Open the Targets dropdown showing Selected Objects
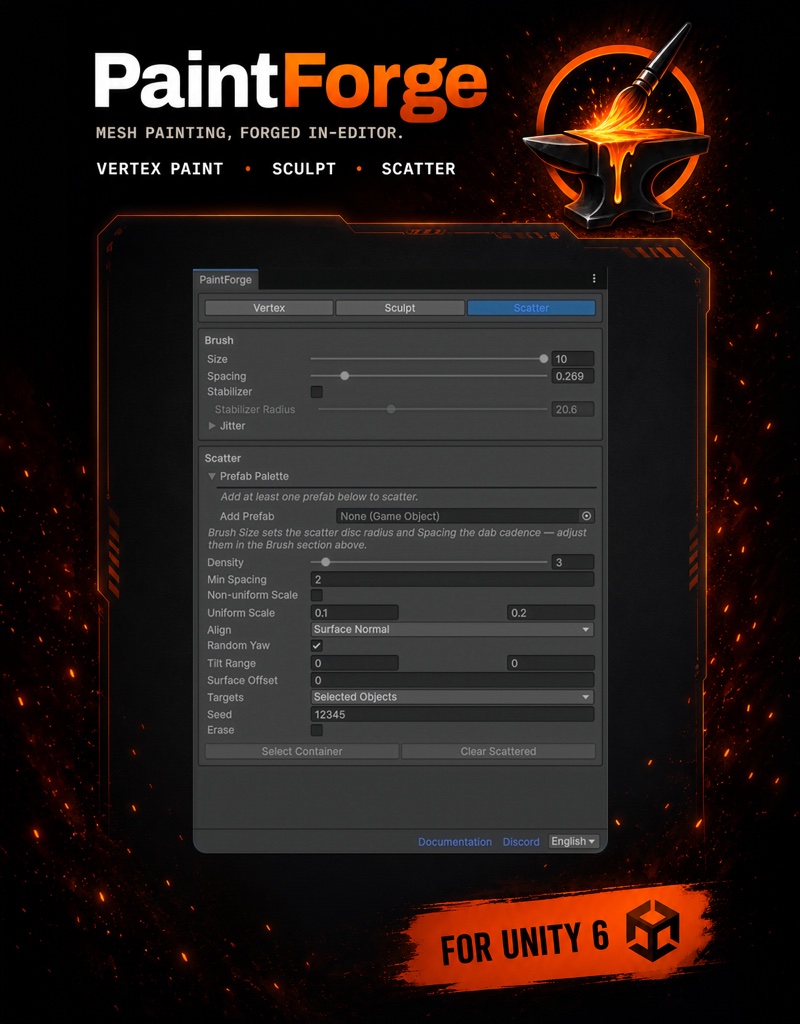 (x=452, y=697)
